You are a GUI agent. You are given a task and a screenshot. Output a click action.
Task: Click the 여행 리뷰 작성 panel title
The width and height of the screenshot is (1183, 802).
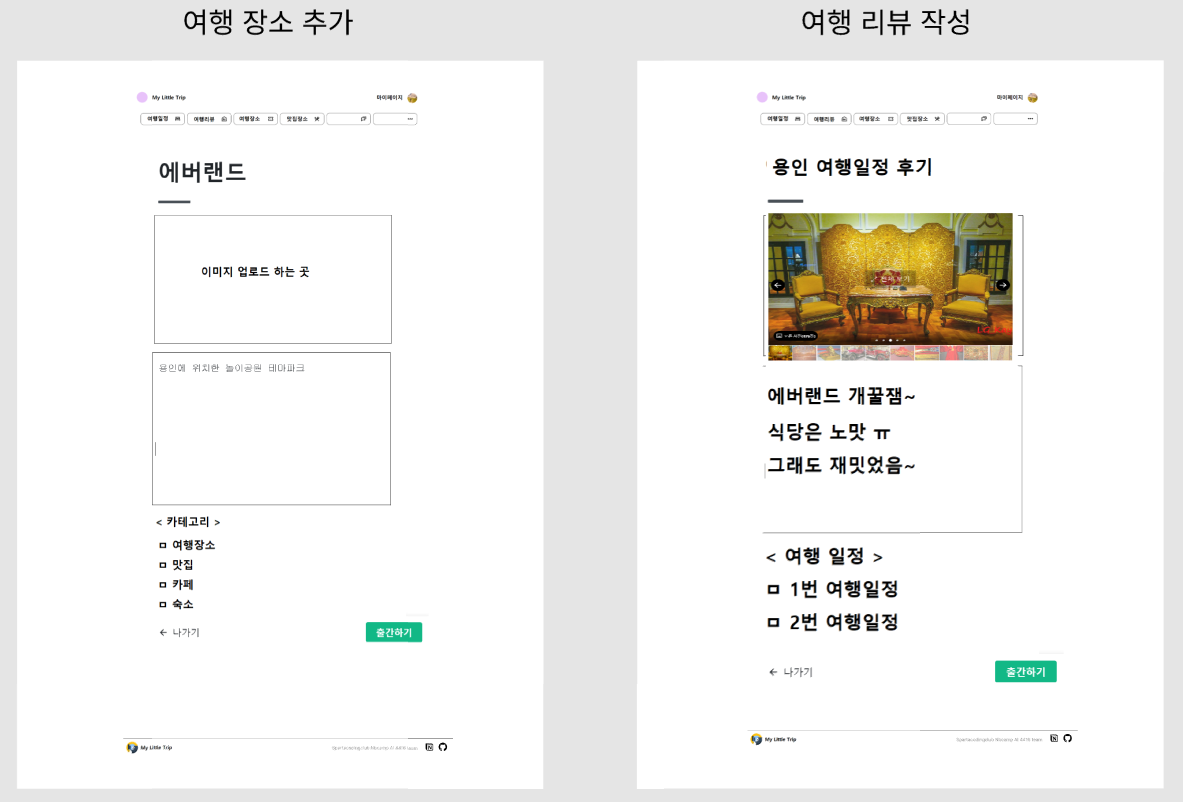point(886,22)
